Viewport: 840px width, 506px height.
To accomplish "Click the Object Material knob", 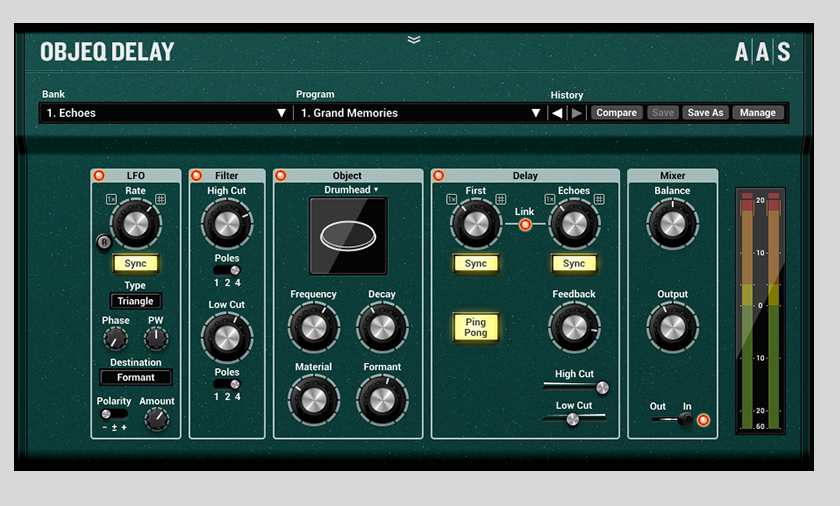I will tap(314, 400).
